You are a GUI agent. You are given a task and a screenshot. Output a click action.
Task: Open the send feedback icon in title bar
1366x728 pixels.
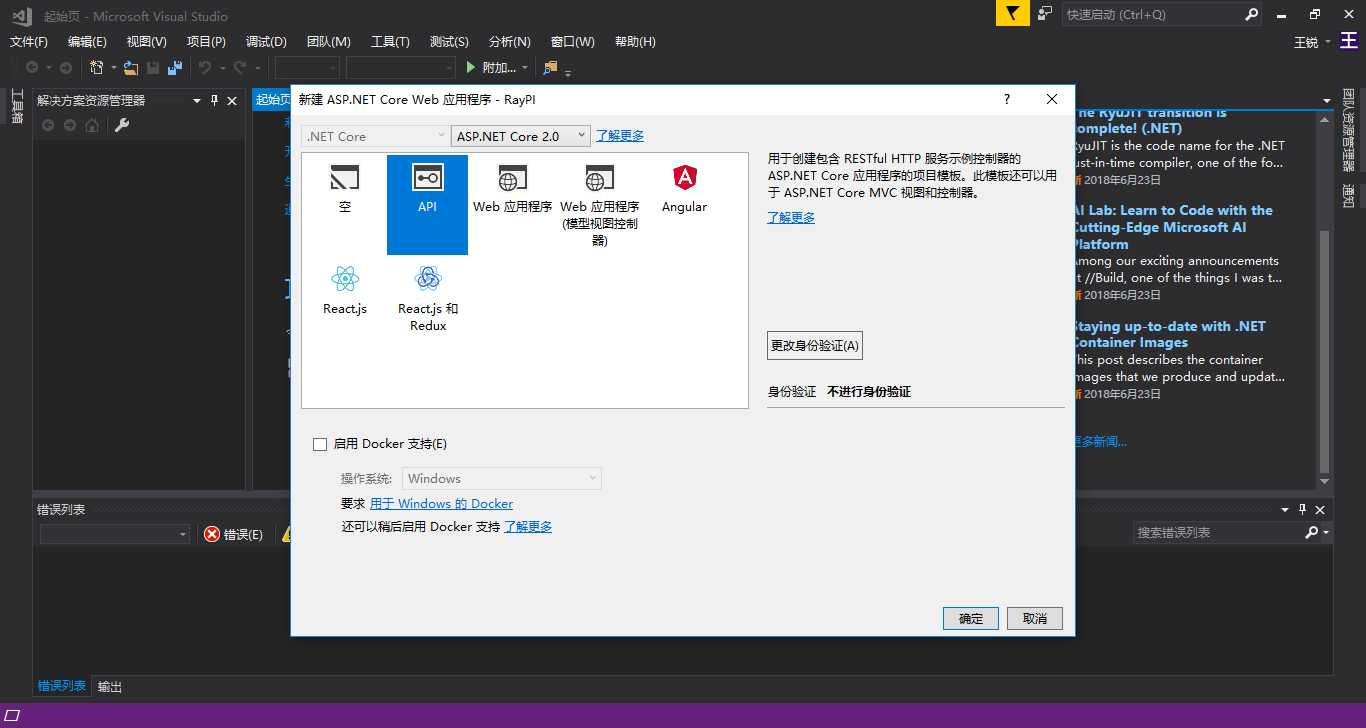point(1044,14)
